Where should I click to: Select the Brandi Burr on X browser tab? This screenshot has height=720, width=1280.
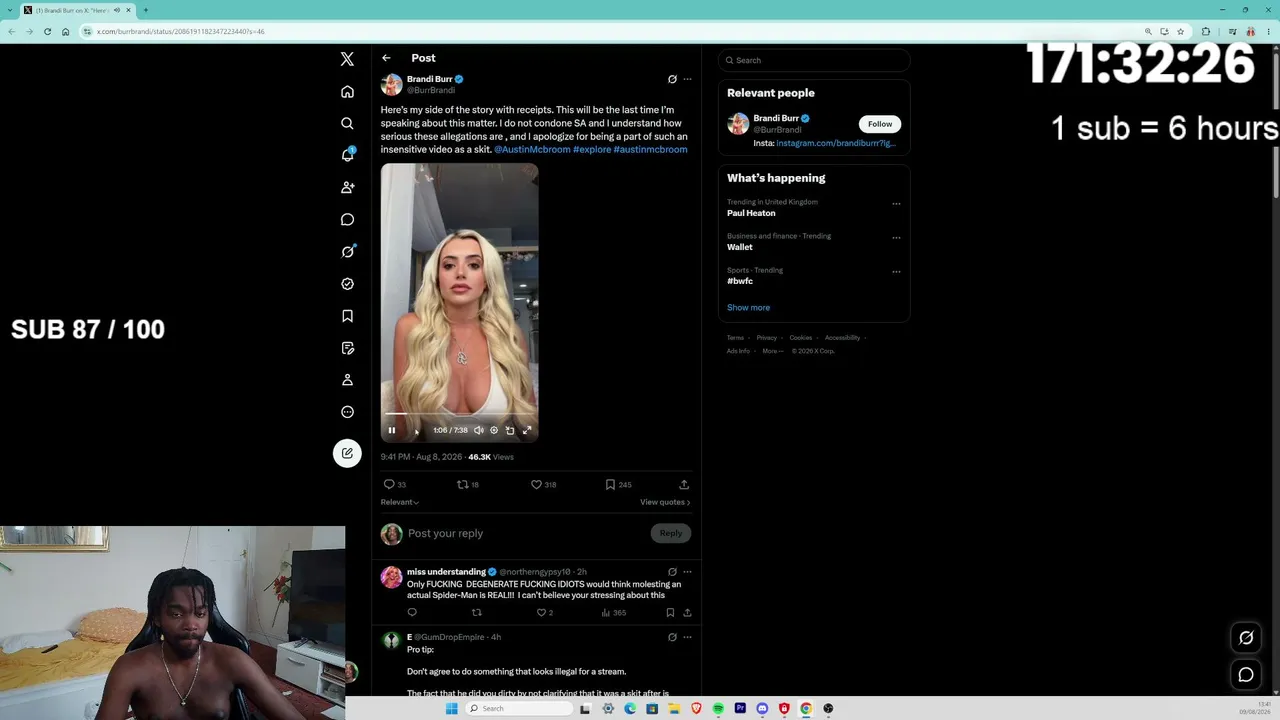click(x=78, y=10)
